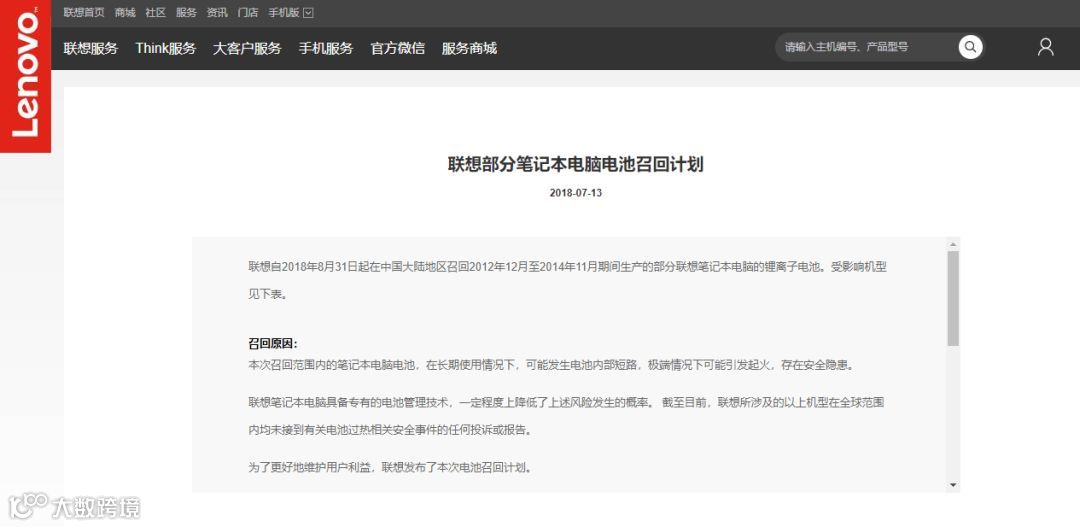Select Think服务 menu item
1080x527 pixels.
pyautogui.click(x=166, y=48)
